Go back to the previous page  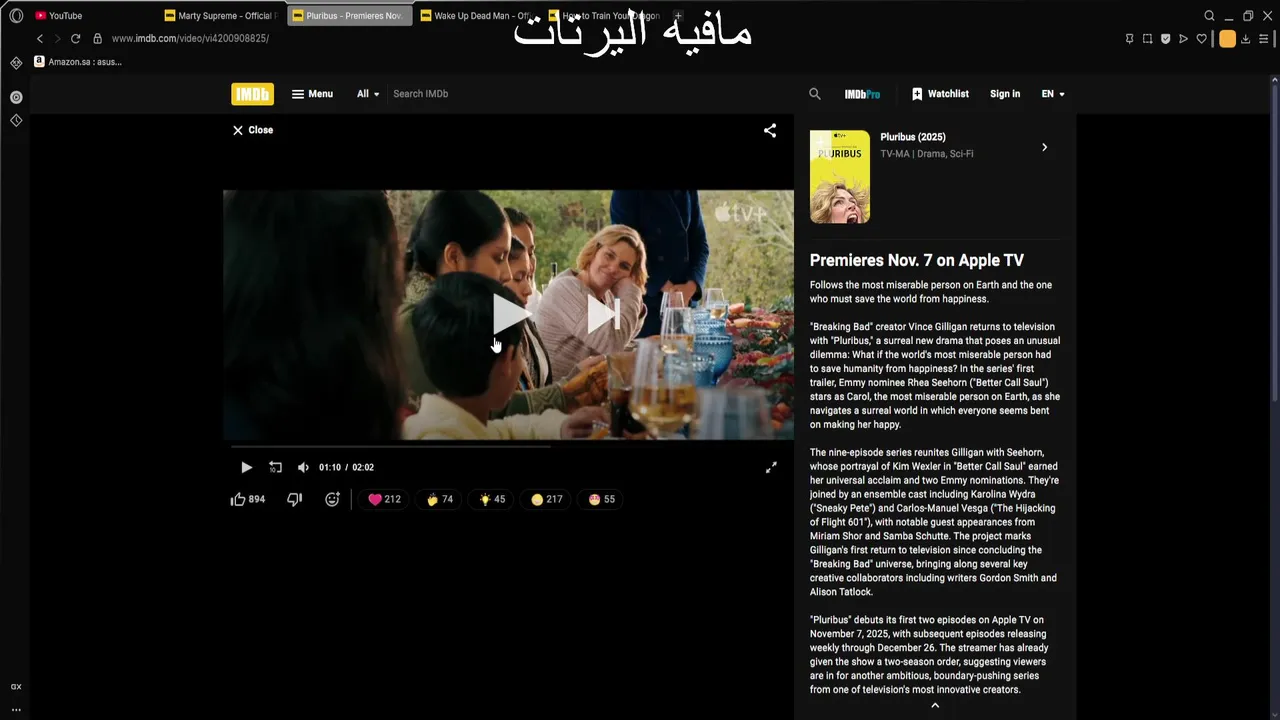click(40, 38)
